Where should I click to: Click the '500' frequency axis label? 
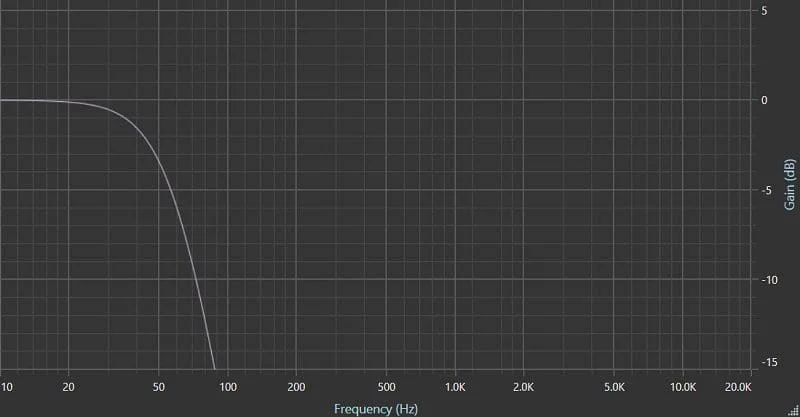387,387
